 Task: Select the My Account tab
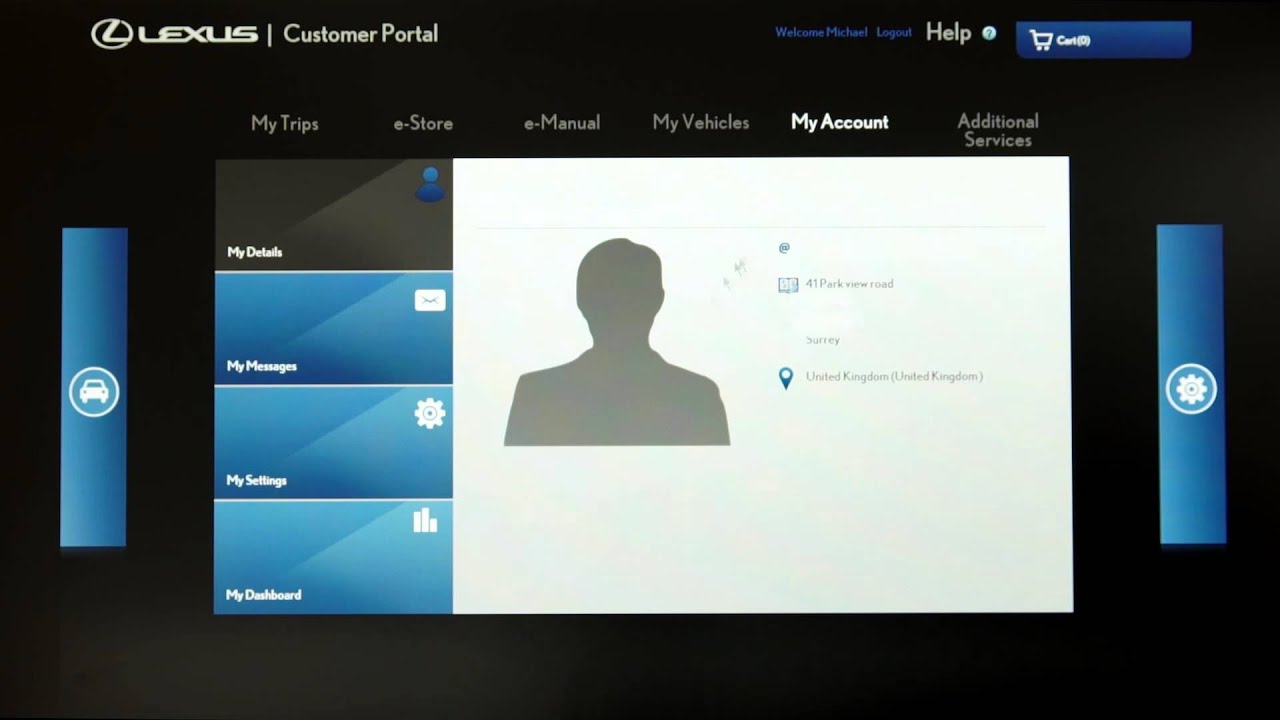coord(840,122)
